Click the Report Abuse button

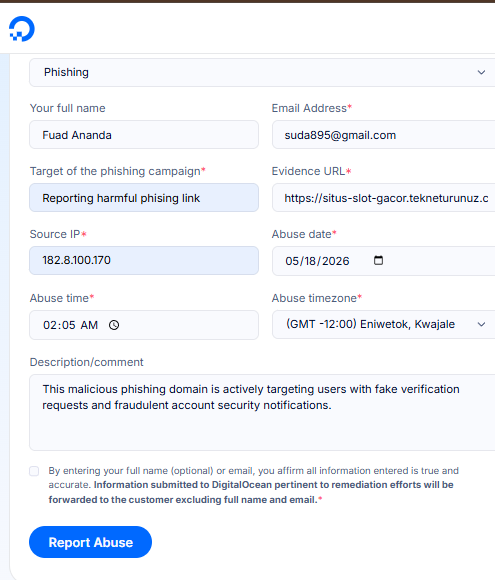[90, 542]
